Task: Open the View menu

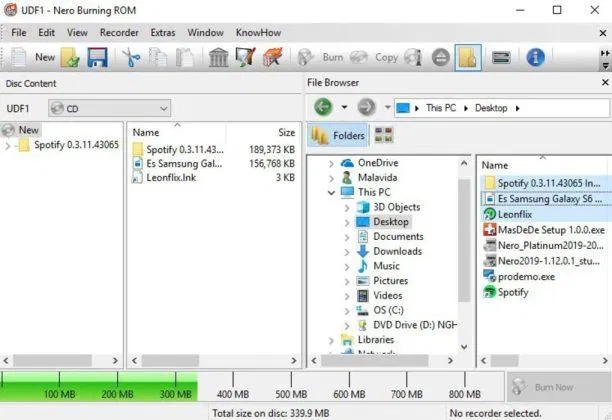Action: [77, 33]
